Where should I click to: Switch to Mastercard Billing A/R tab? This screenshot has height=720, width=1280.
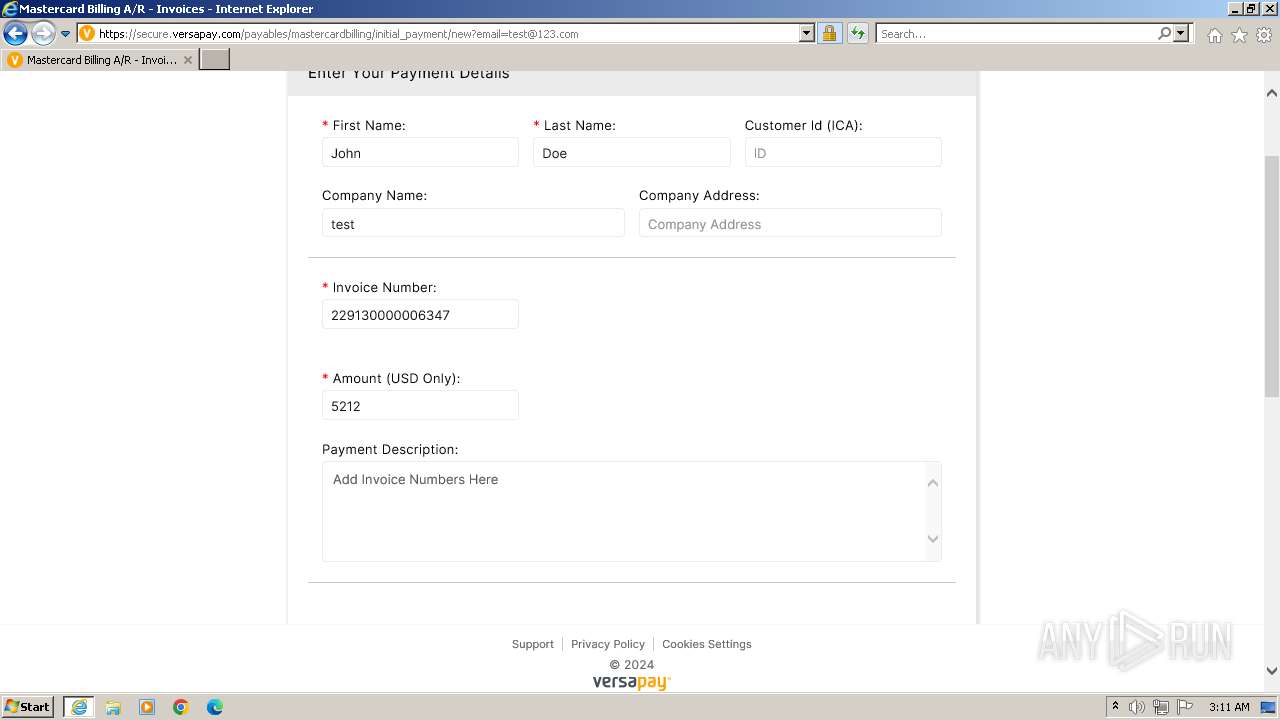(100, 60)
